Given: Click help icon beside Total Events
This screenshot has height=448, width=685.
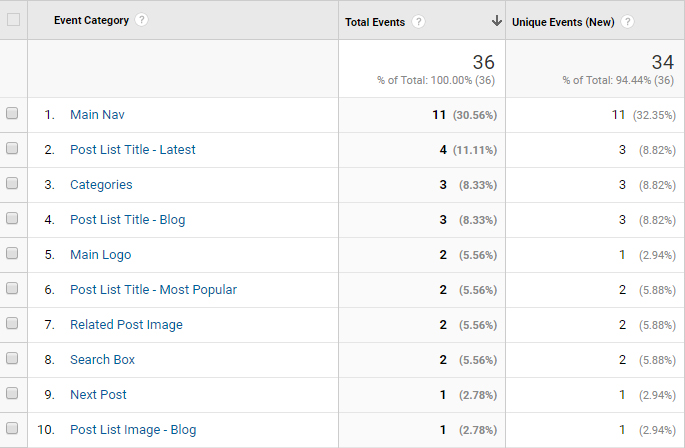Looking at the screenshot, I should pyautogui.click(x=419, y=21).
